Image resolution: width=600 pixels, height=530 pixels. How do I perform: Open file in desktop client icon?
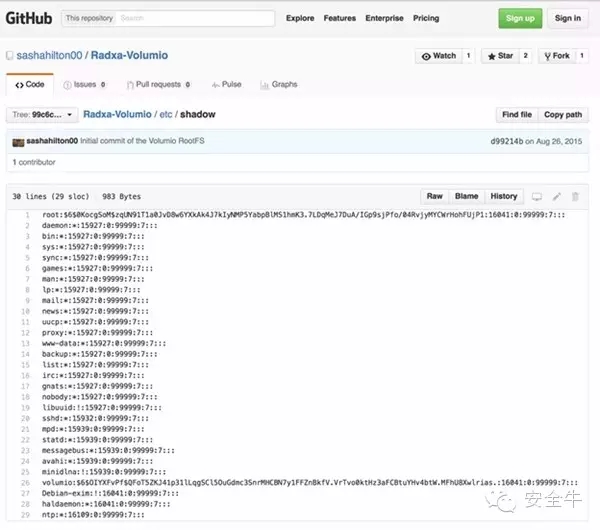[536, 196]
